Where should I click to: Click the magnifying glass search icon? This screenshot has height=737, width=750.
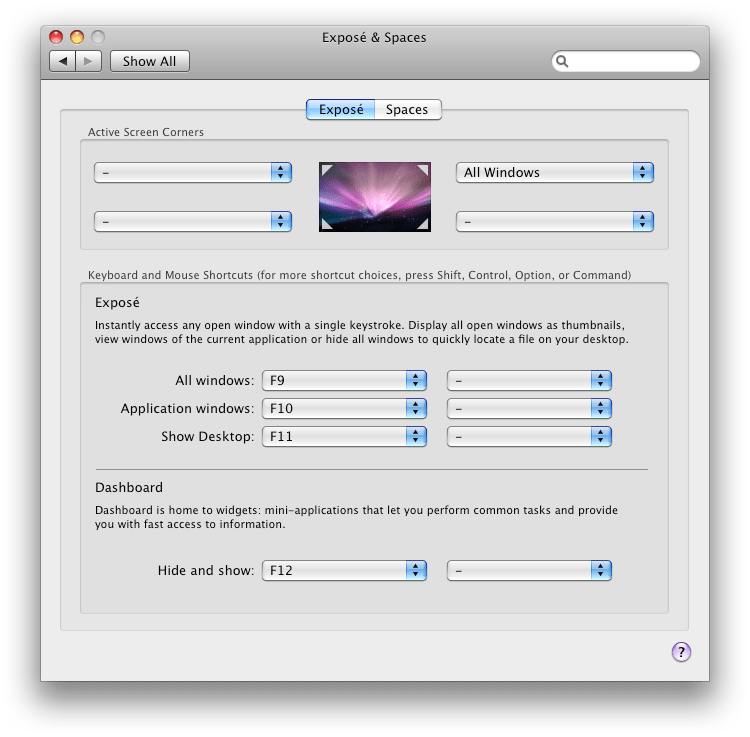(562, 61)
